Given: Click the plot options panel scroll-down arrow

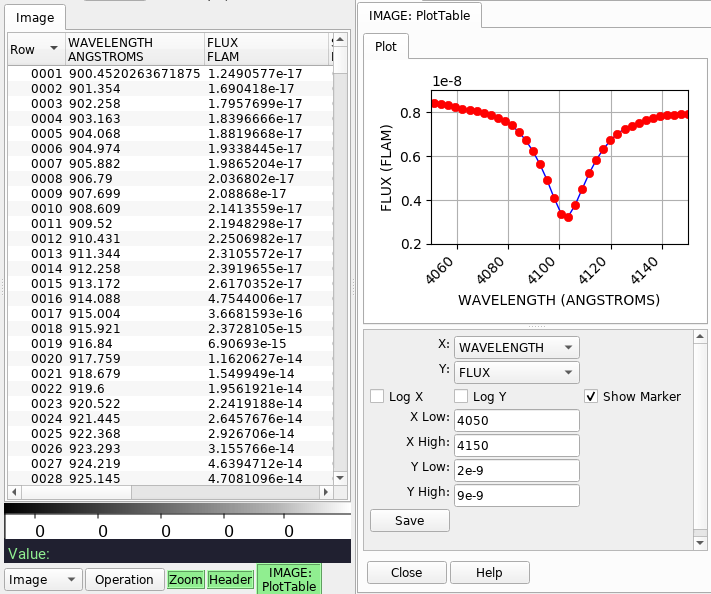Looking at the screenshot, I should coord(700,543).
